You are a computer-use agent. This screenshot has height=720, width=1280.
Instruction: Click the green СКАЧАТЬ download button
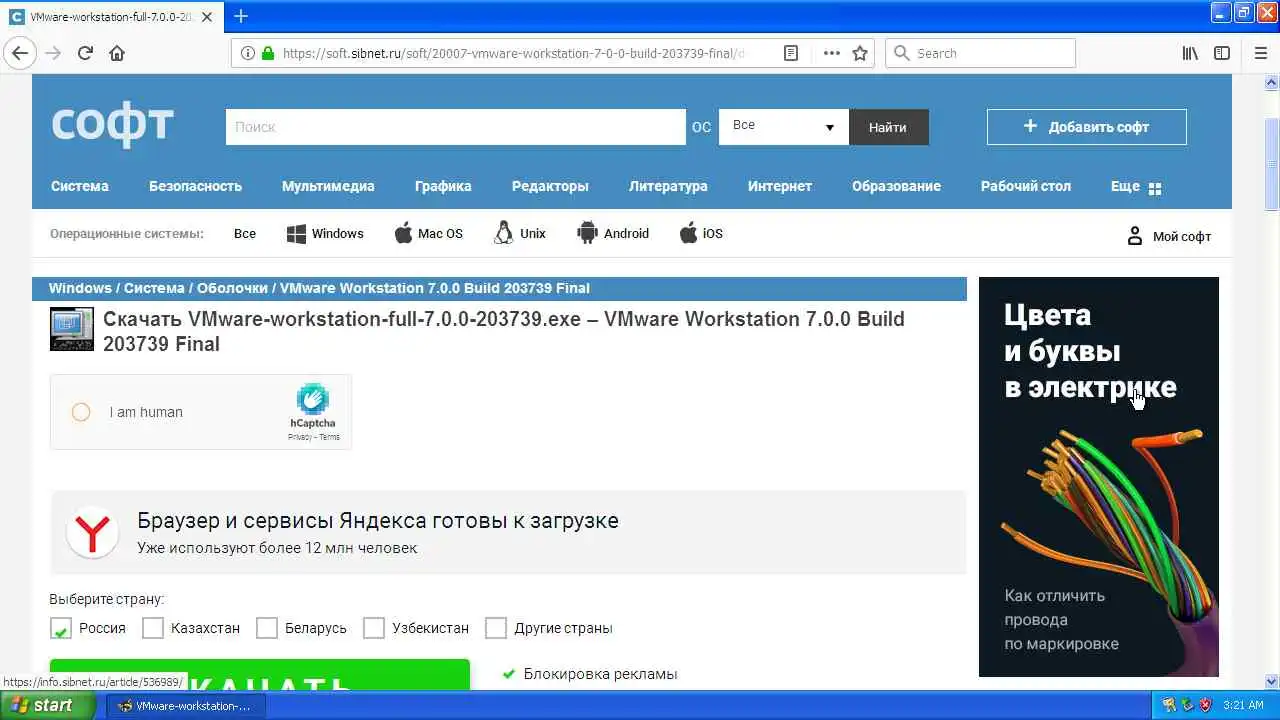[260, 675]
